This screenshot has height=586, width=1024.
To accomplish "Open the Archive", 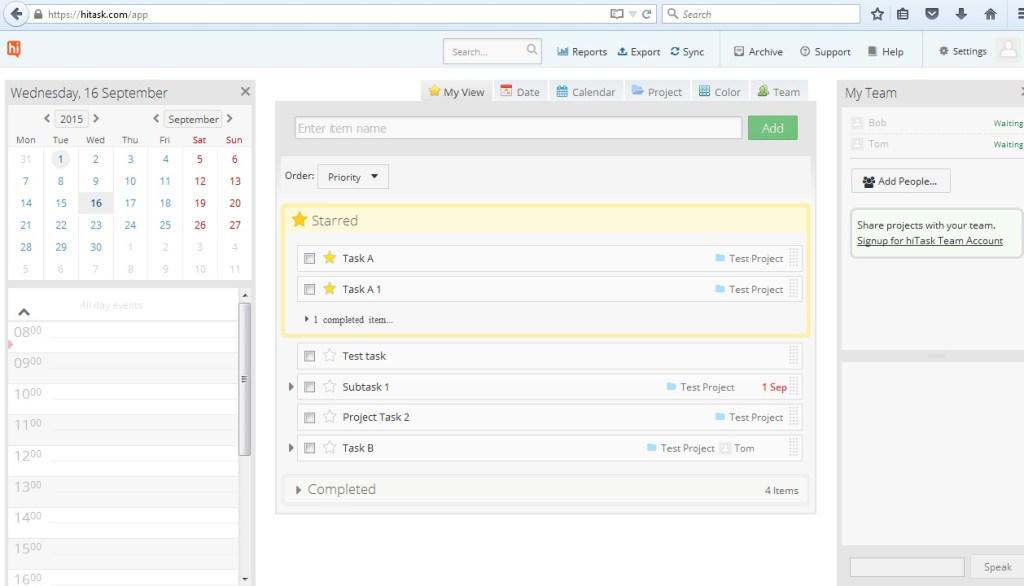I will (x=758, y=52).
